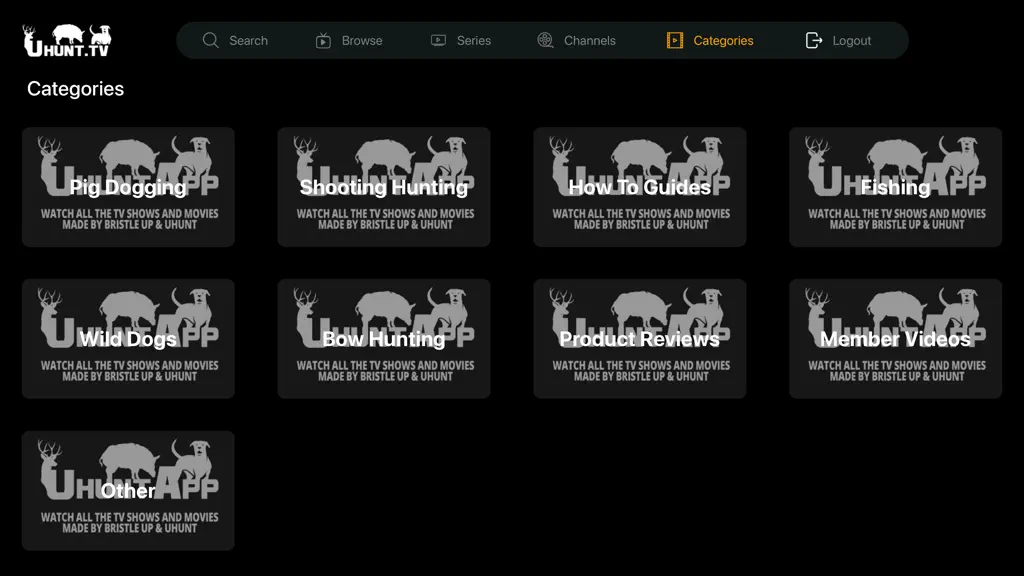Viewport: 1024px width, 576px height.
Task: Click the magnifying glass search icon
Action: (210, 40)
